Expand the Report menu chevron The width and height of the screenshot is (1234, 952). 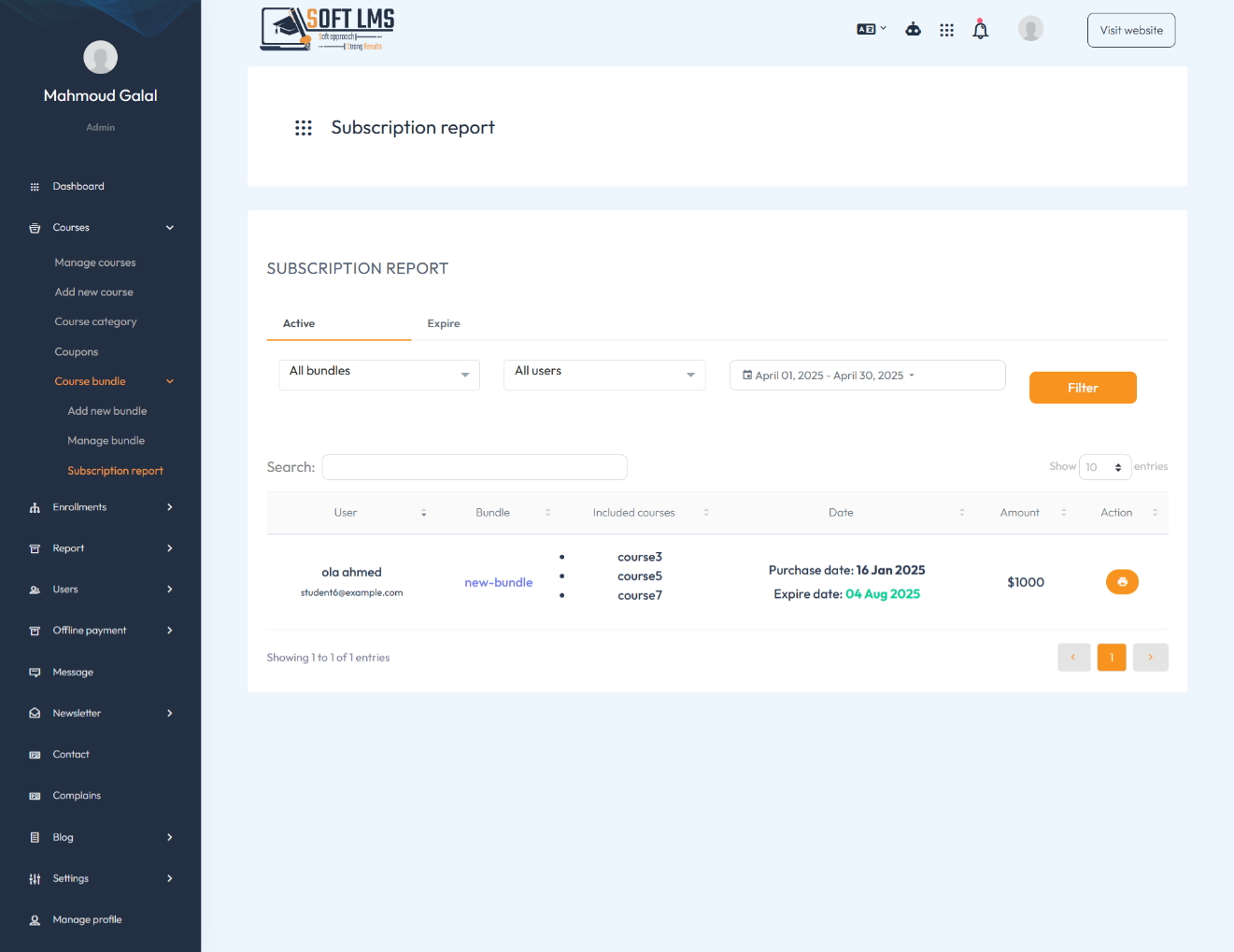170,548
